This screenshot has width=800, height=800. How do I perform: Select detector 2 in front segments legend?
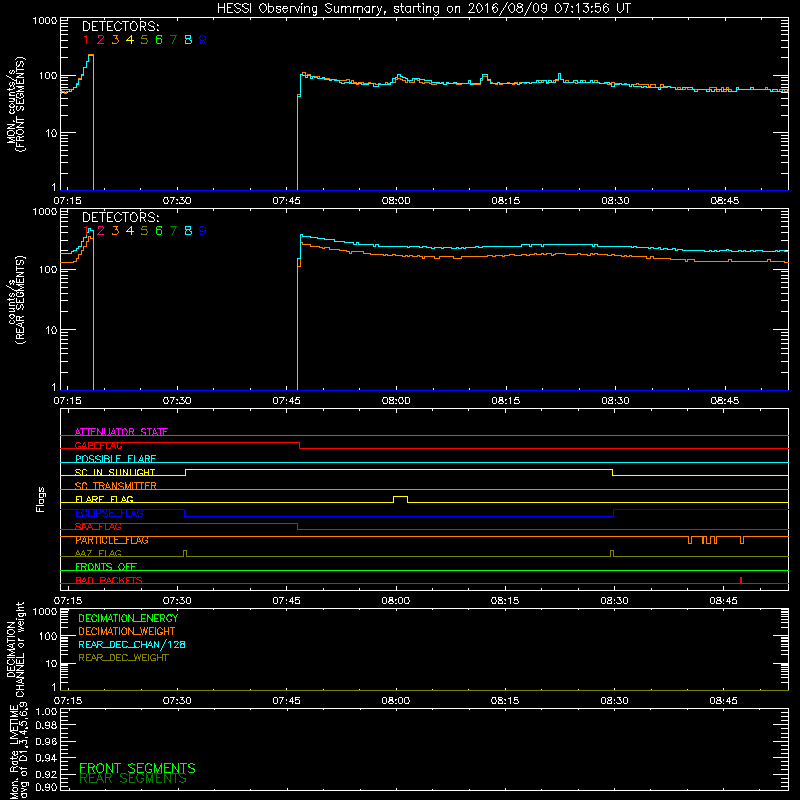pyautogui.click(x=101, y=40)
